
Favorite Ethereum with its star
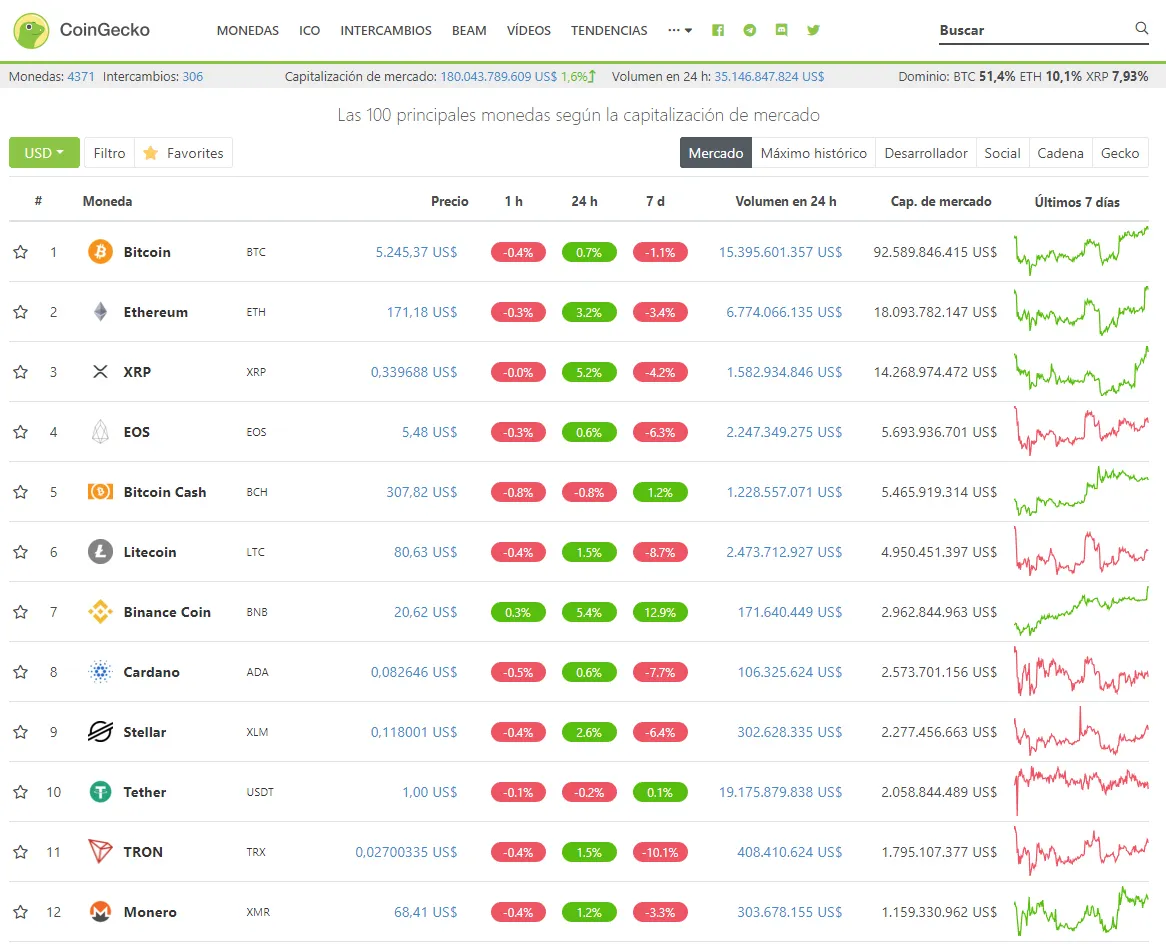[21, 312]
